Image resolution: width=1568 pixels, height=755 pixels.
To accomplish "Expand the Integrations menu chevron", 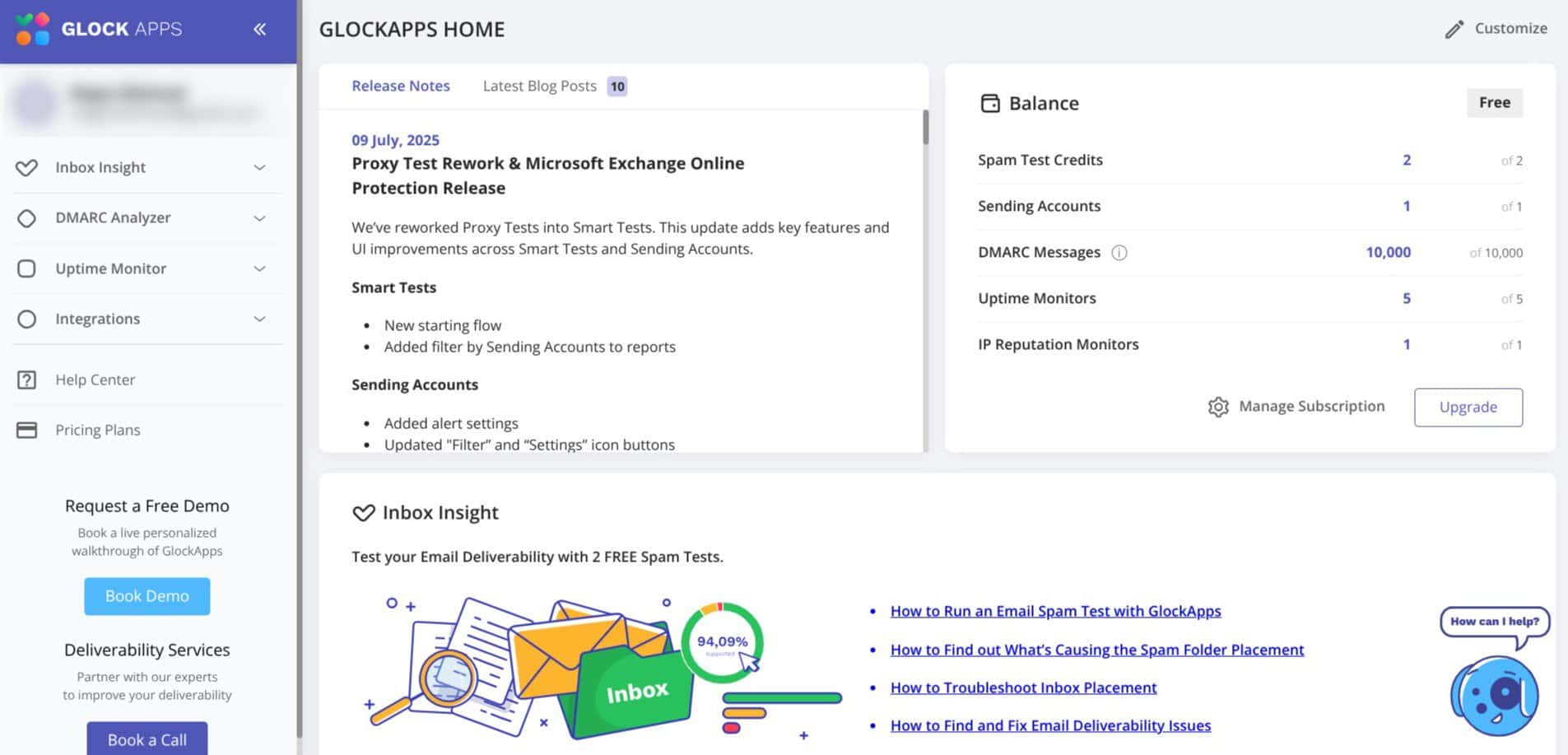I will coord(259,319).
